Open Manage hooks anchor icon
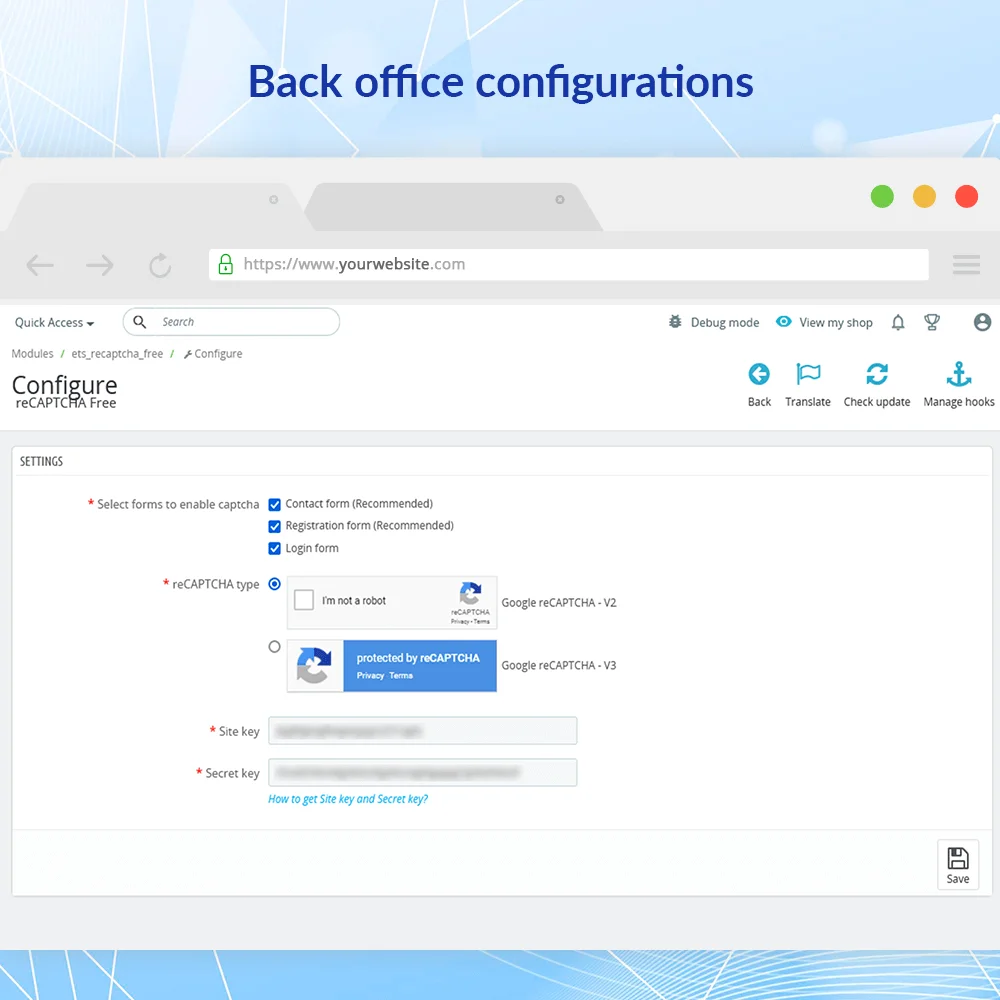1000x1000 pixels. [x=958, y=375]
